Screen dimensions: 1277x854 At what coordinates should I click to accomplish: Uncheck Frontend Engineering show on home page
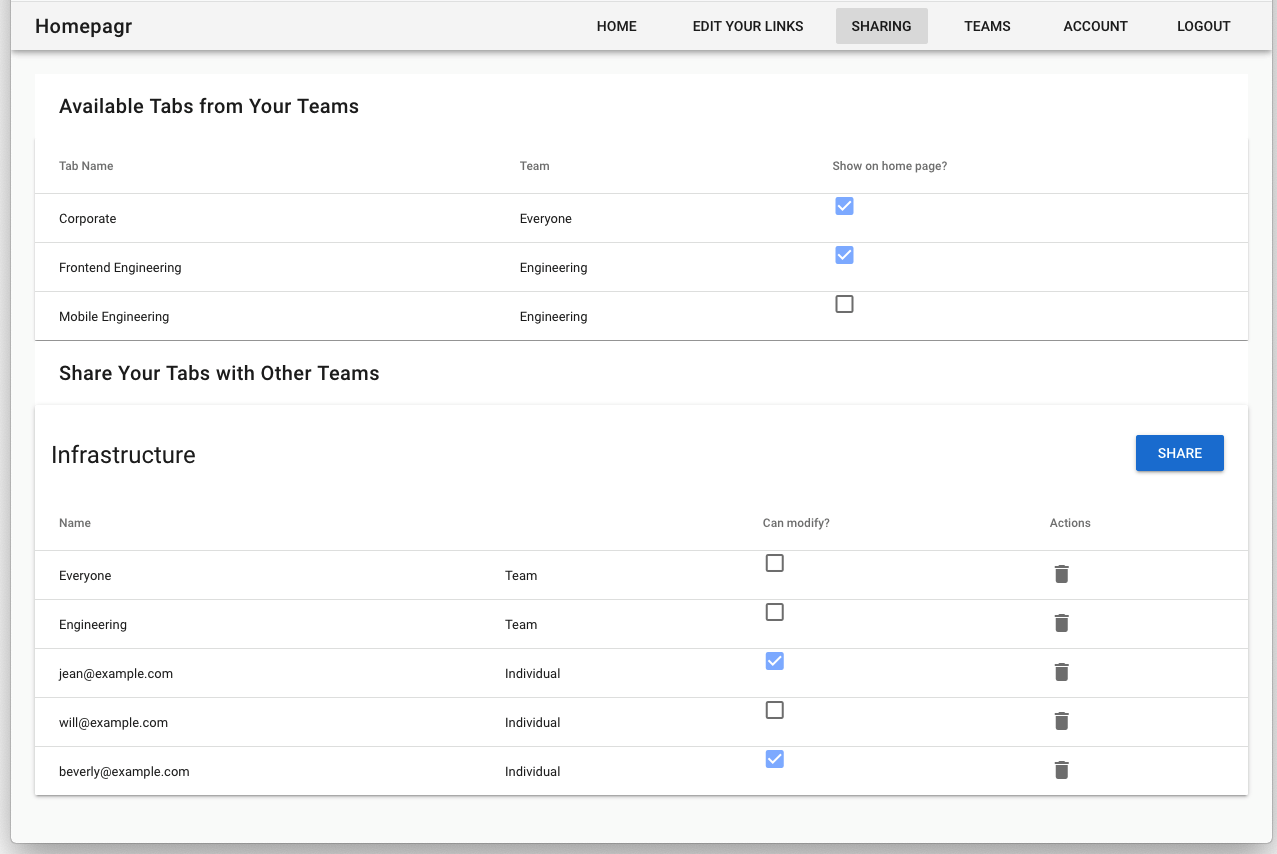click(844, 255)
